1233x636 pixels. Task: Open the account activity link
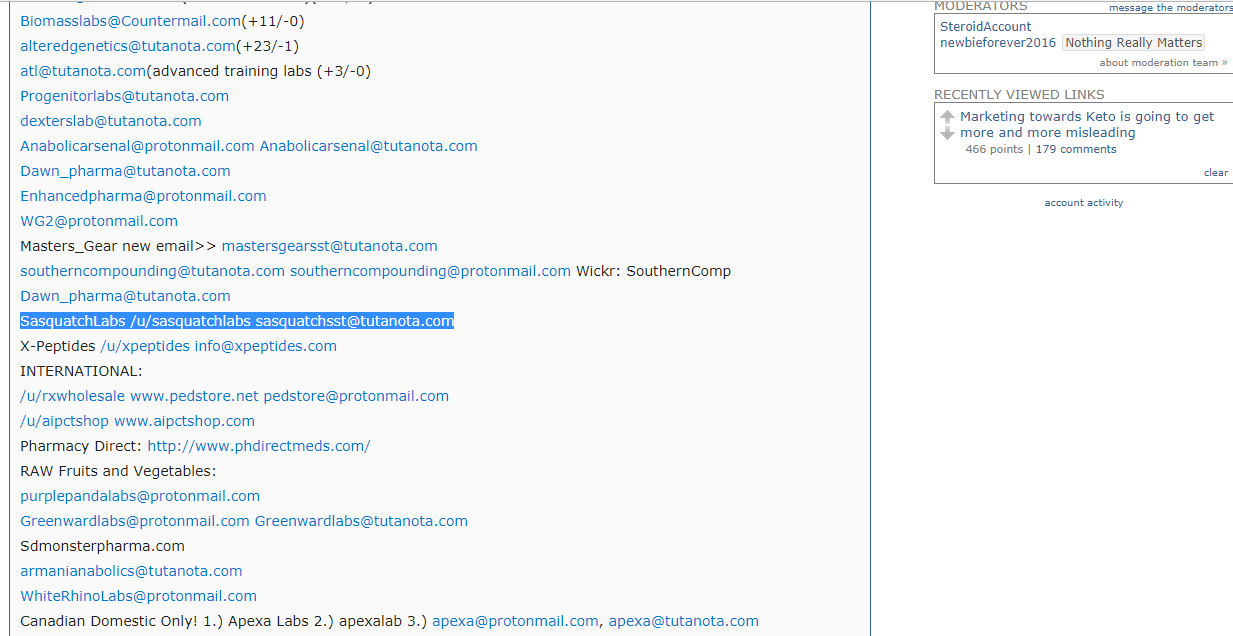1083,203
